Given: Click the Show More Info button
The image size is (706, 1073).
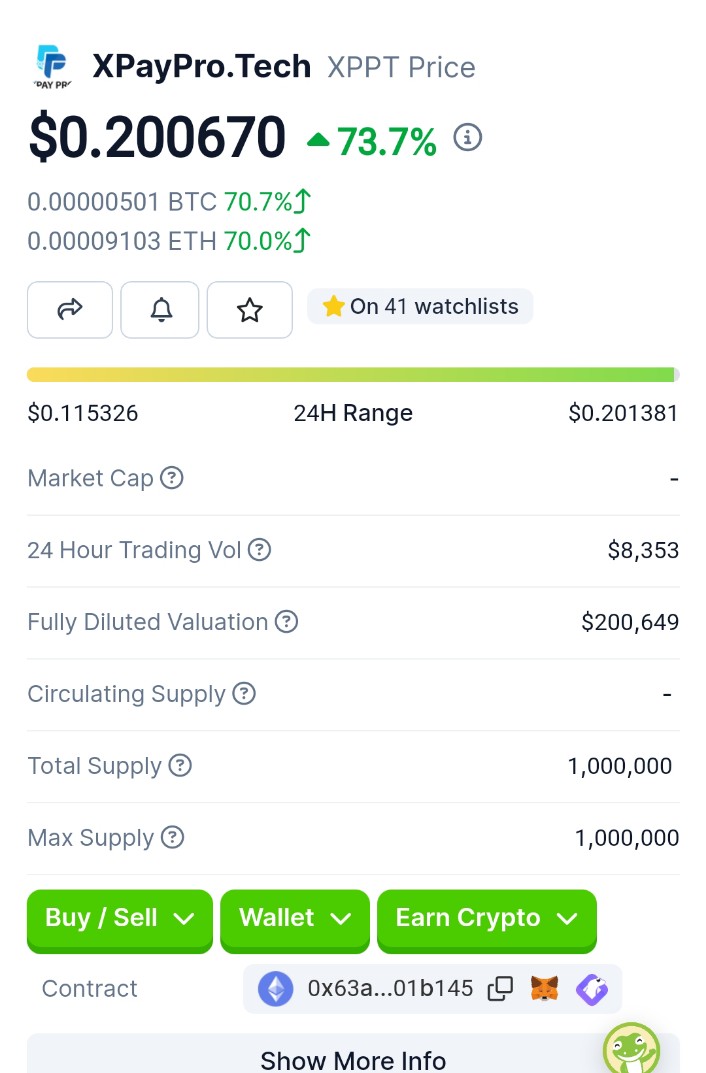Looking at the screenshot, I should coord(353,1055).
